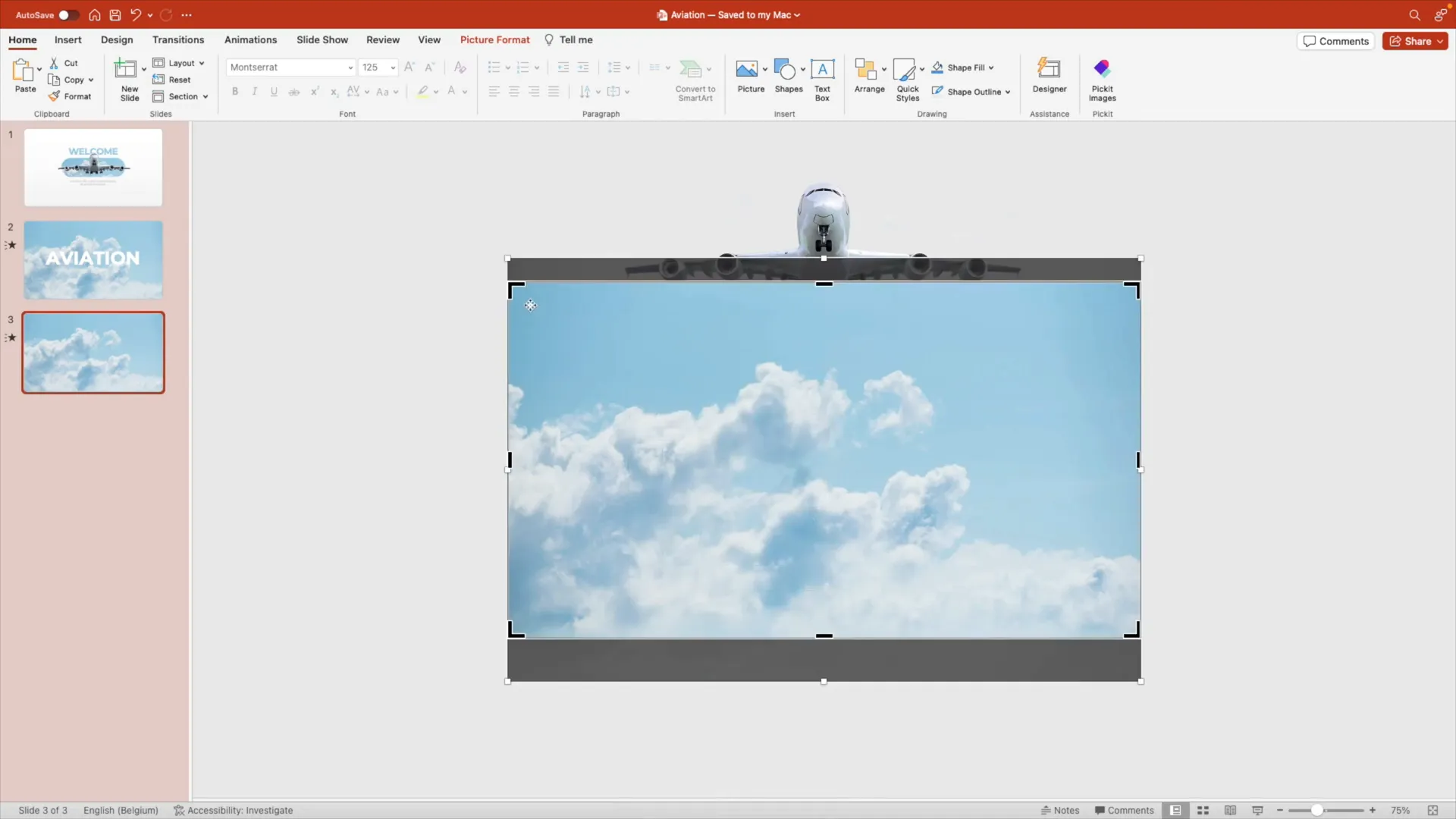Open the Review tab

pyautogui.click(x=383, y=39)
